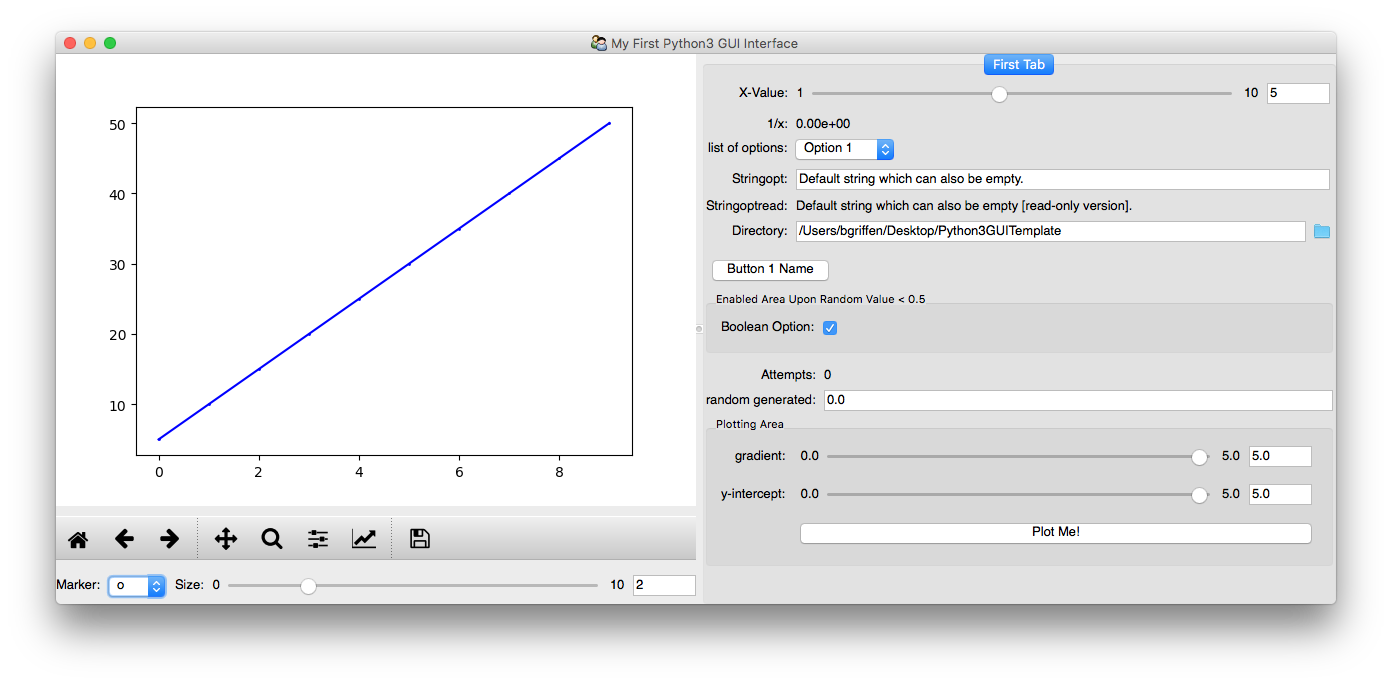Switch to First Tab
Viewport: 1392px width, 684px height.
pos(1019,64)
